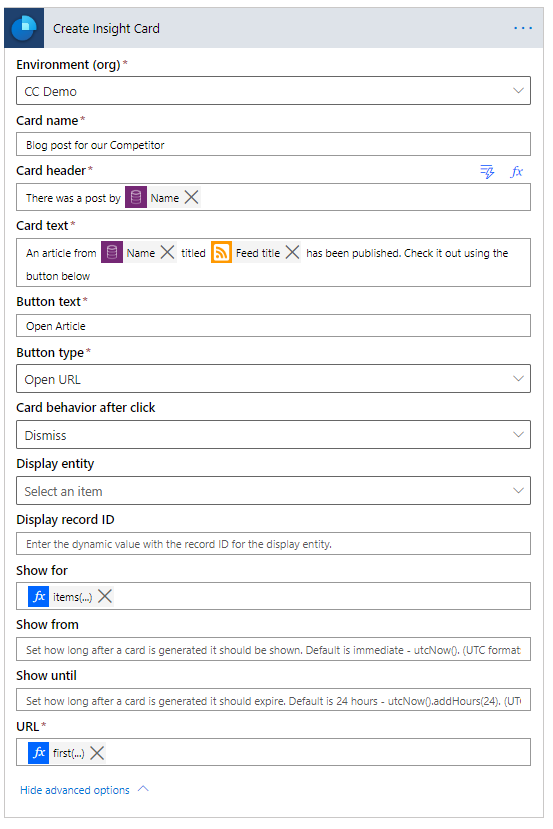Remove the first(...) expression from URL
The image size is (553, 829).
[97, 753]
